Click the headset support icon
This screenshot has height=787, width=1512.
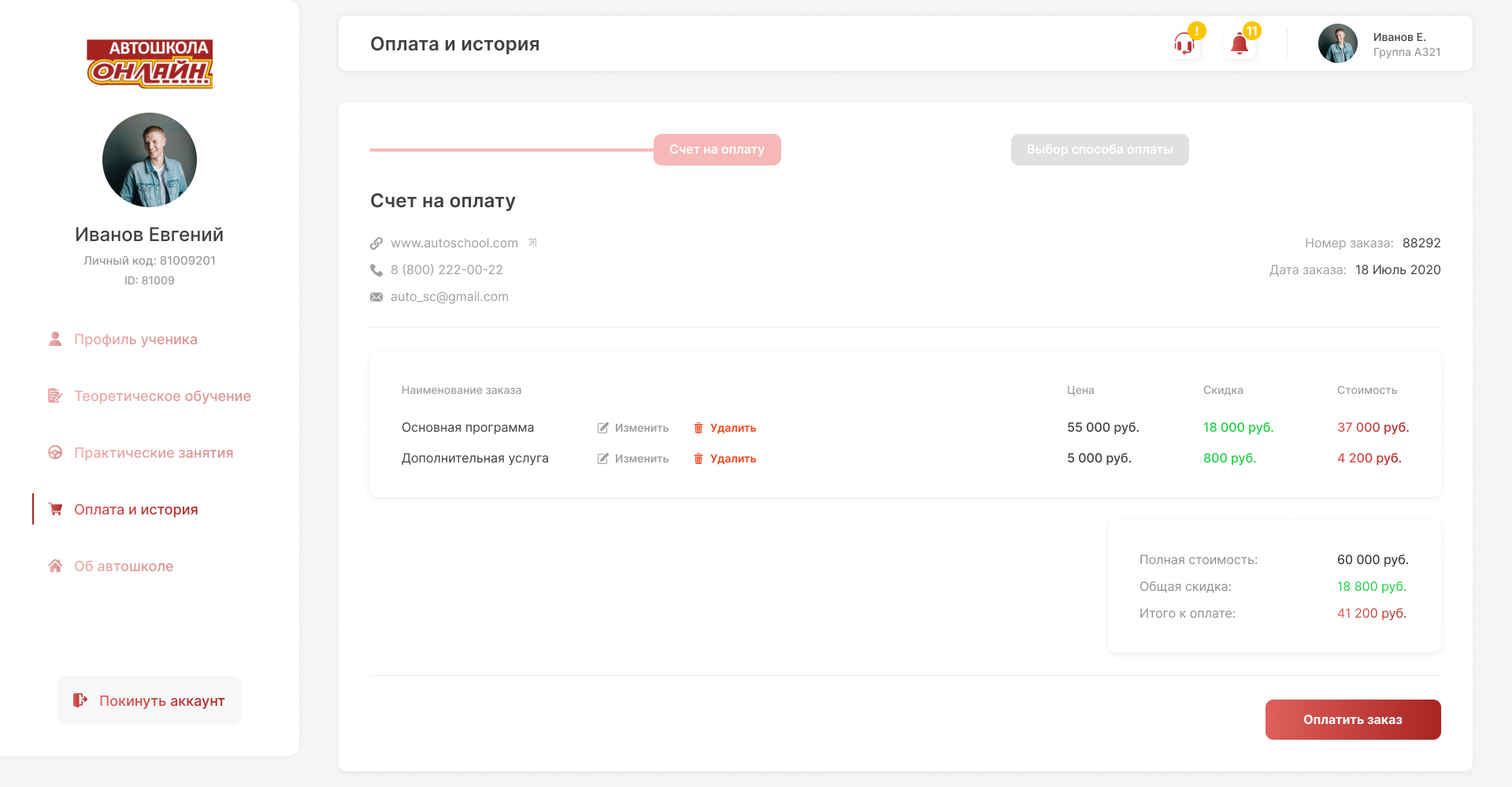1184,44
